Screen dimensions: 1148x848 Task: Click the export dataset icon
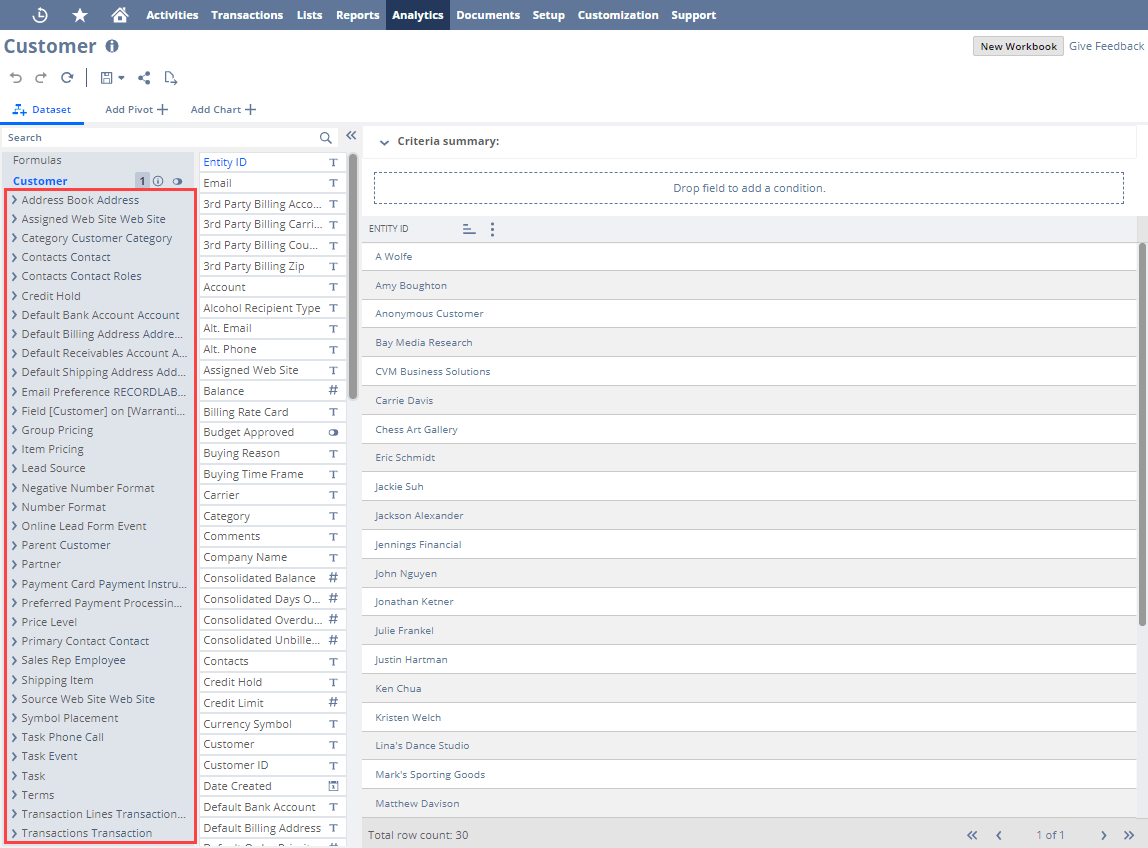click(171, 78)
